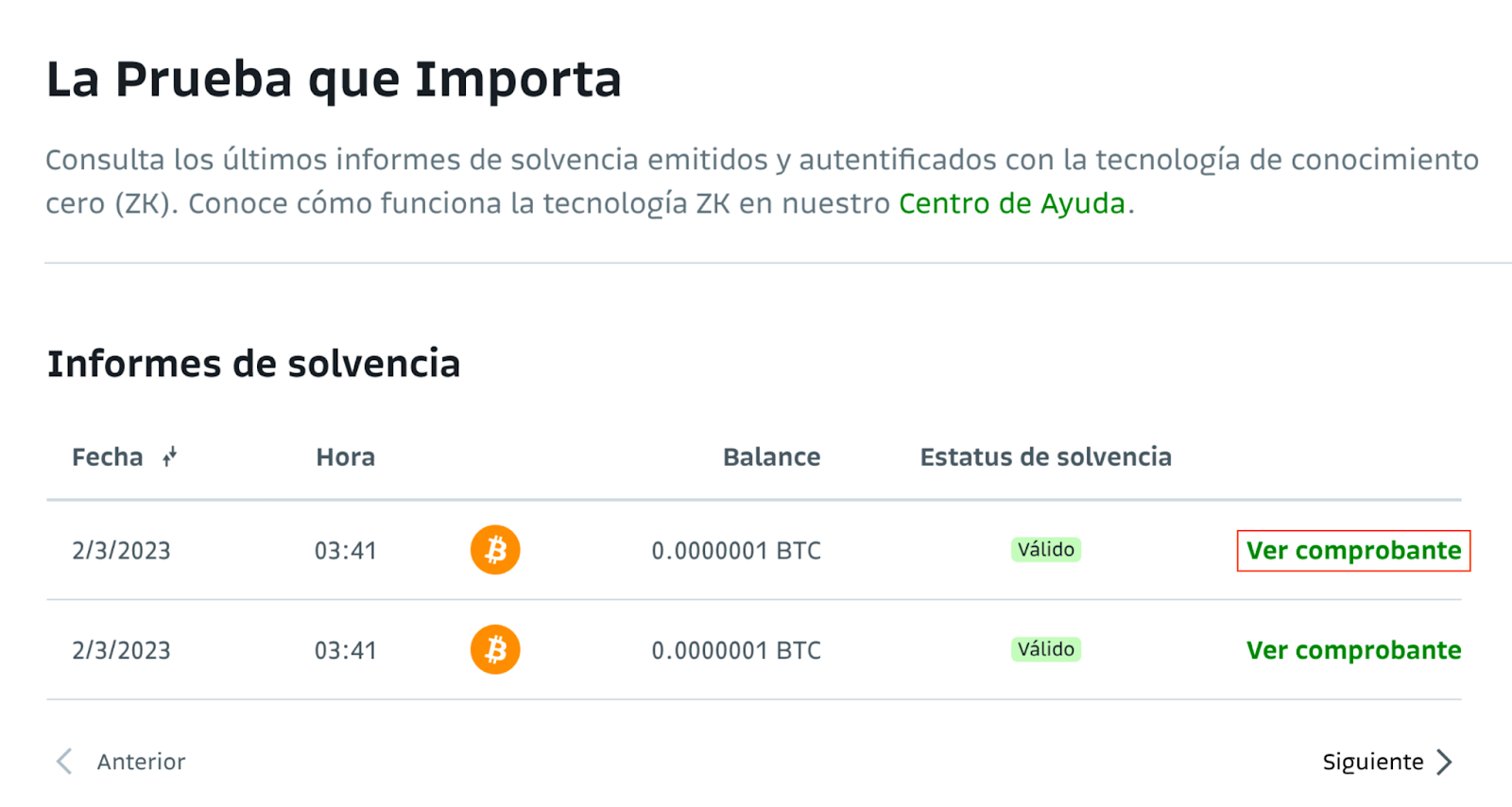Open first row's Ver comprobante link
This screenshot has width=1512, height=807.
tap(1353, 551)
